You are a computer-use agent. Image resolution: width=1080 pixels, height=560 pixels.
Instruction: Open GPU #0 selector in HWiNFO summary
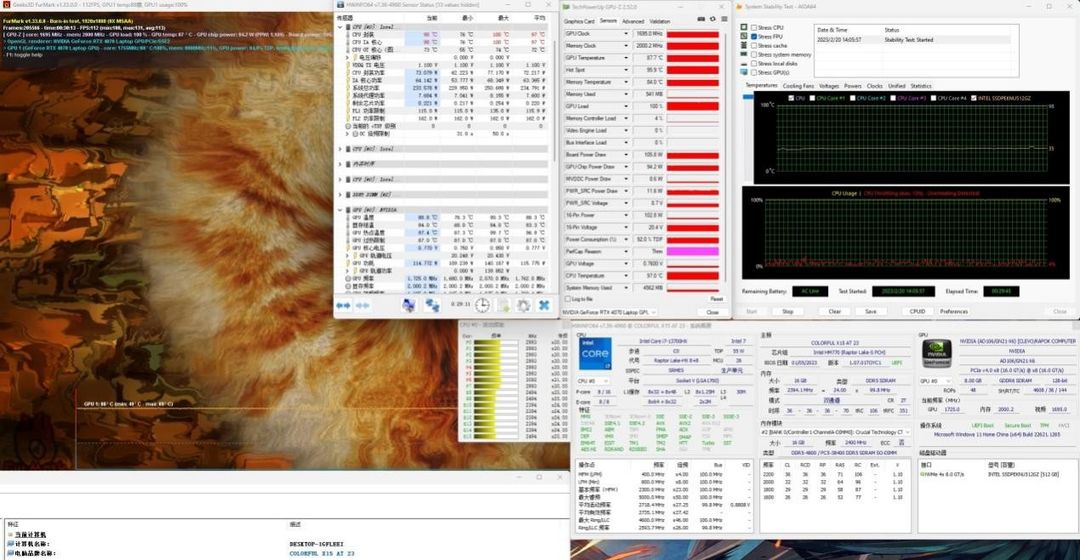pyautogui.click(x=937, y=380)
